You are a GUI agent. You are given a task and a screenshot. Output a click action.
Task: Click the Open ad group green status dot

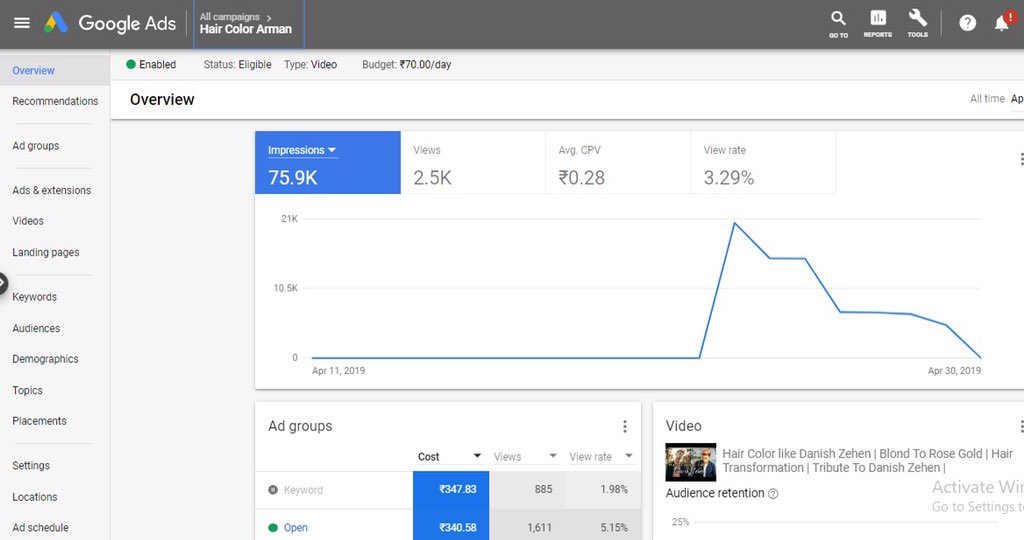coord(273,528)
